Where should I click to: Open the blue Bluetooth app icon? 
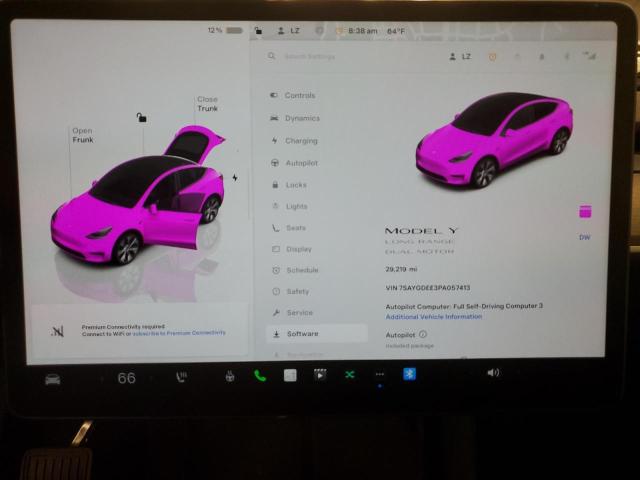tap(409, 373)
